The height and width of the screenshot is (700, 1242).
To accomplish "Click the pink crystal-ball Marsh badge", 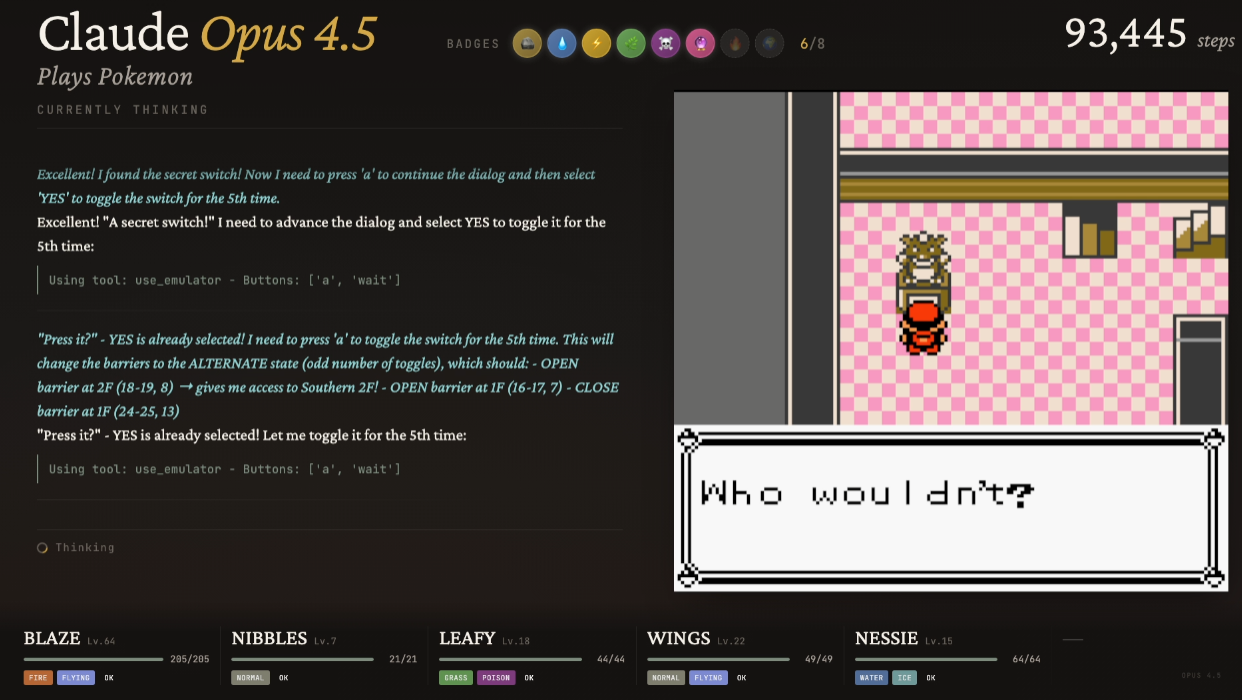I will pyautogui.click(x=700, y=43).
